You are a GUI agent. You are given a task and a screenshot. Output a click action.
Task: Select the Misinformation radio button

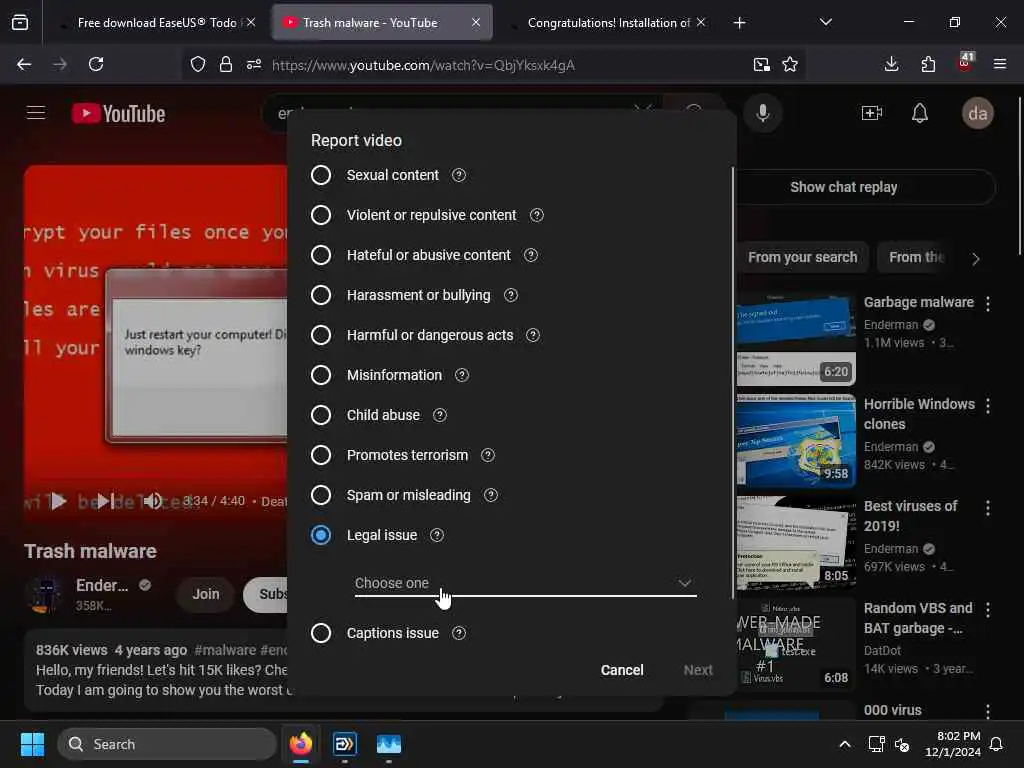(321, 375)
